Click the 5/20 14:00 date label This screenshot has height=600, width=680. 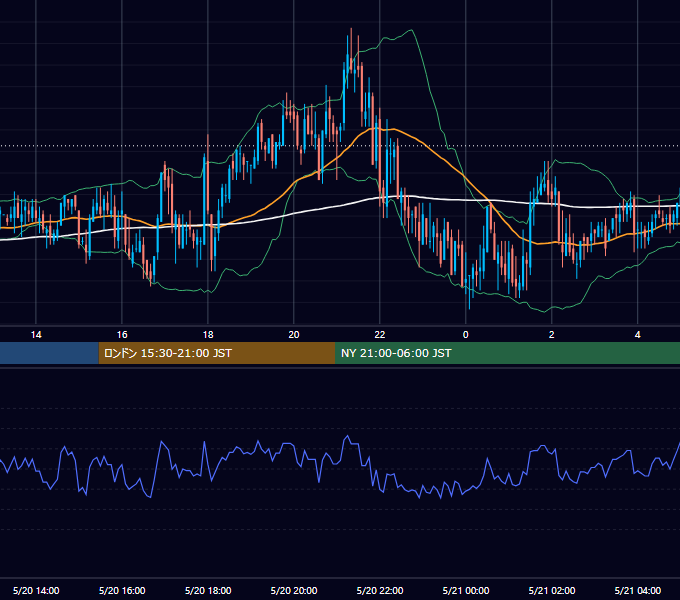tap(36, 590)
